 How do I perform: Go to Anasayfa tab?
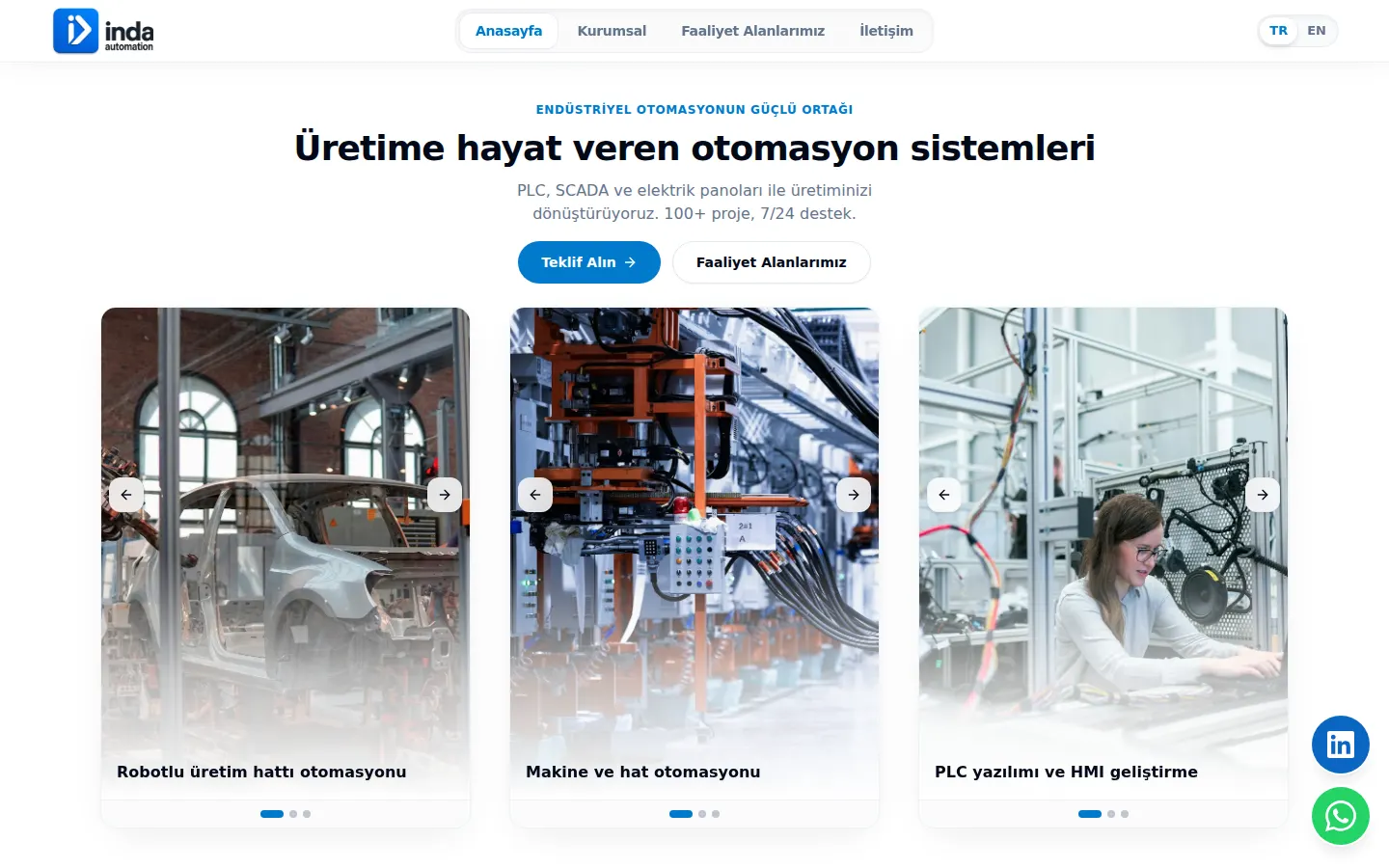(x=508, y=31)
